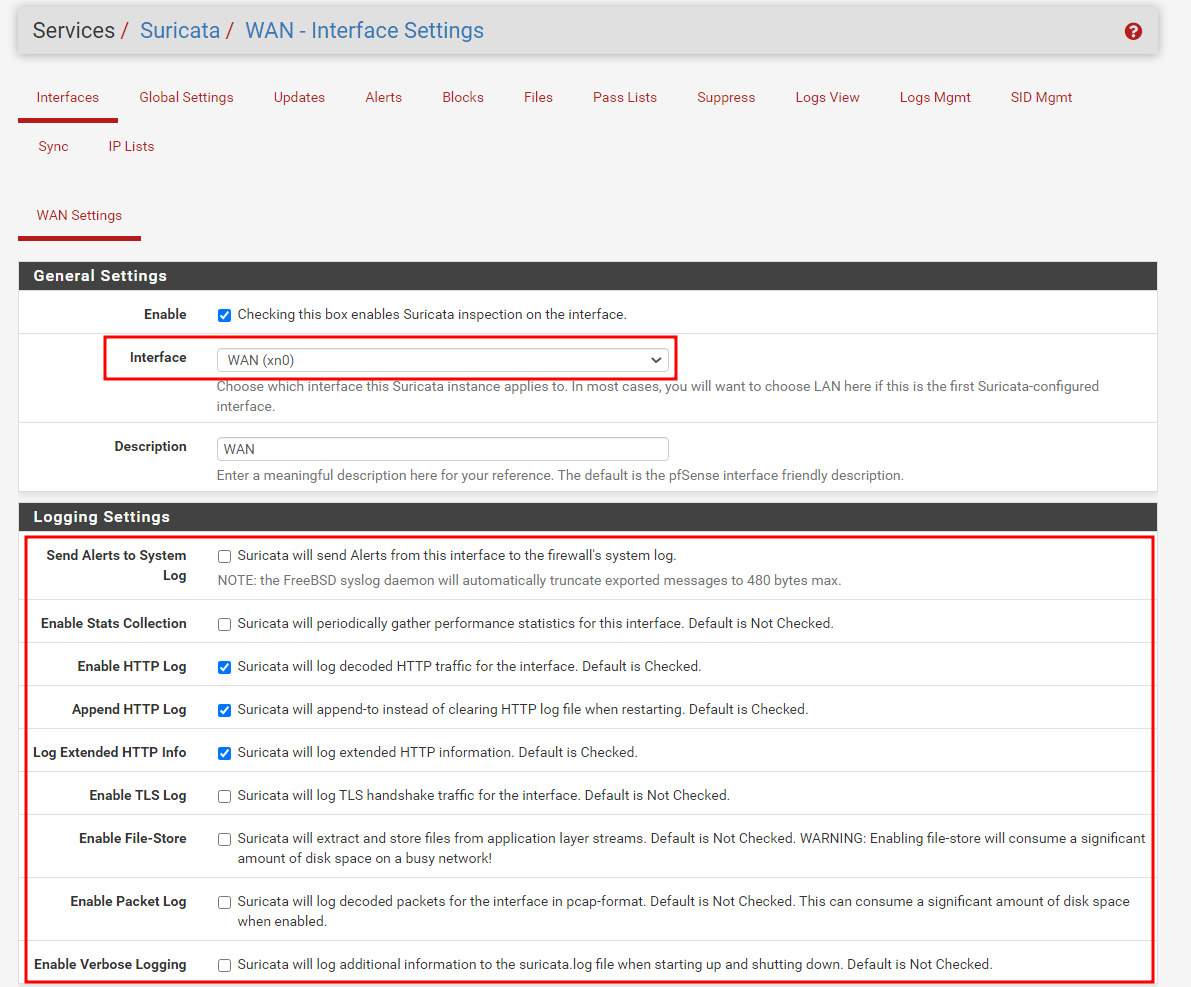Viewport: 1191px width, 987px height.
Task: Open the Pass Lists tab
Action: [624, 97]
